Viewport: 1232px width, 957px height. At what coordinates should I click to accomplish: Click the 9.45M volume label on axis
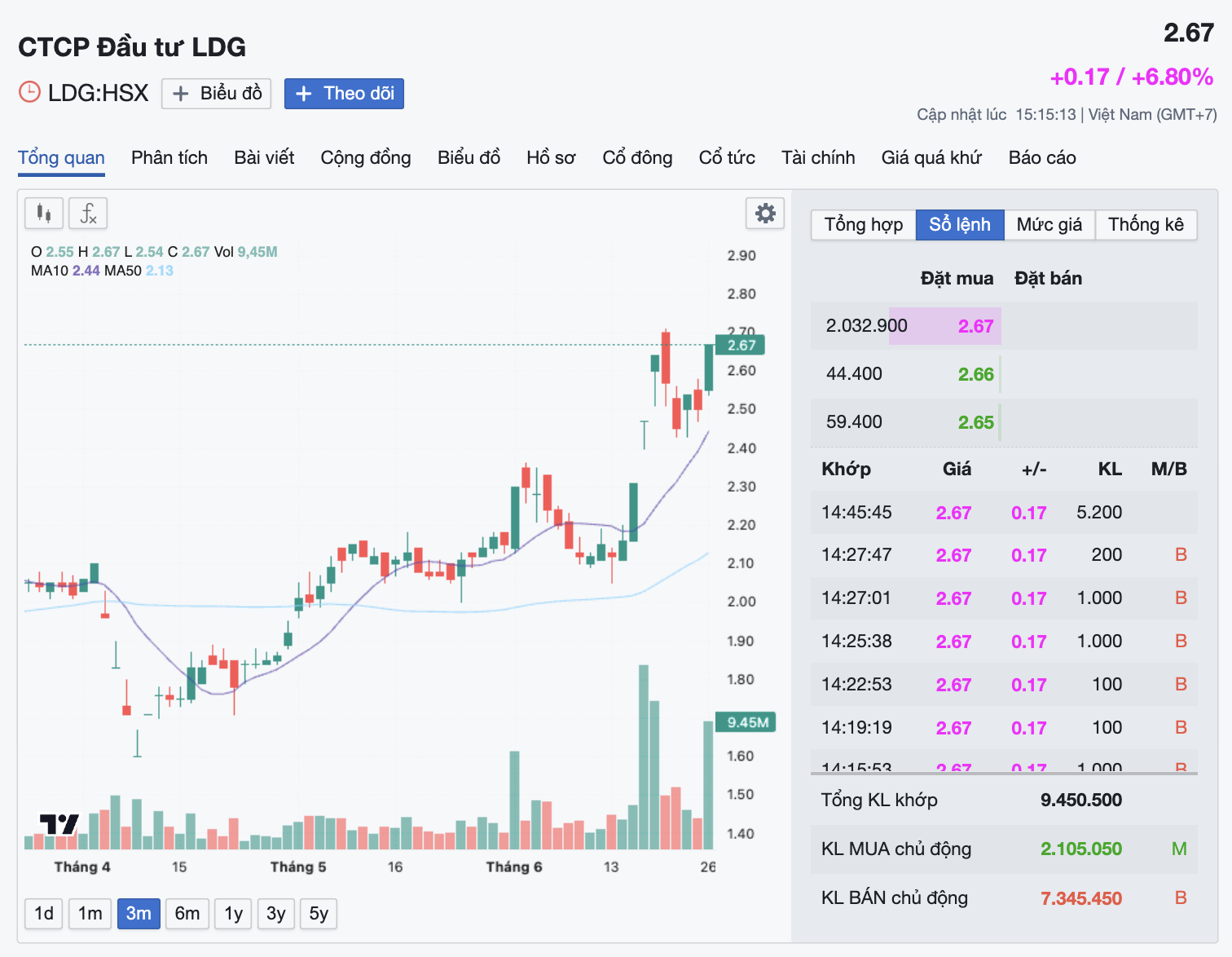pyautogui.click(x=746, y=722)
